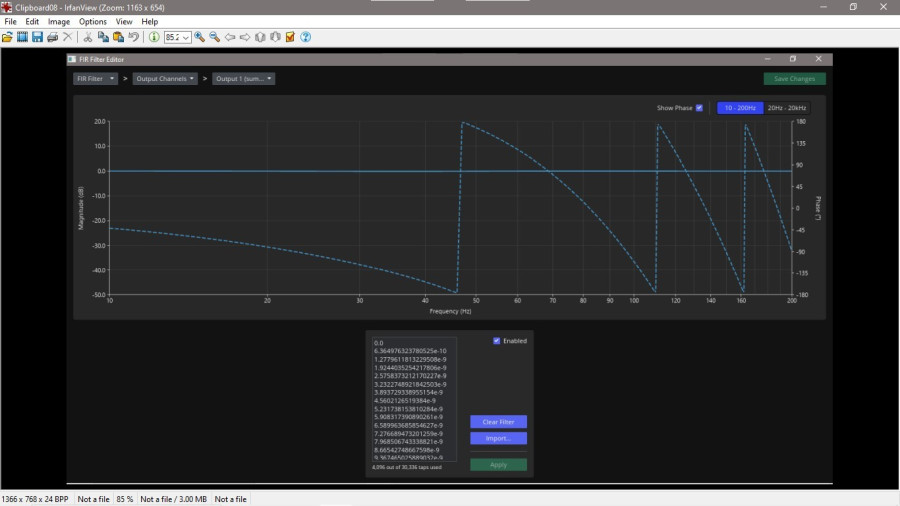Go to next image right arrow
Viewport: 900px width, 506px height.
click(245, 37)
